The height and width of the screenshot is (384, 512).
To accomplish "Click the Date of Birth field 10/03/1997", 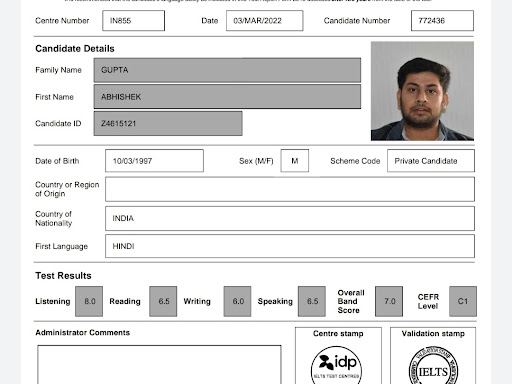I will click(x=154, y=161).
